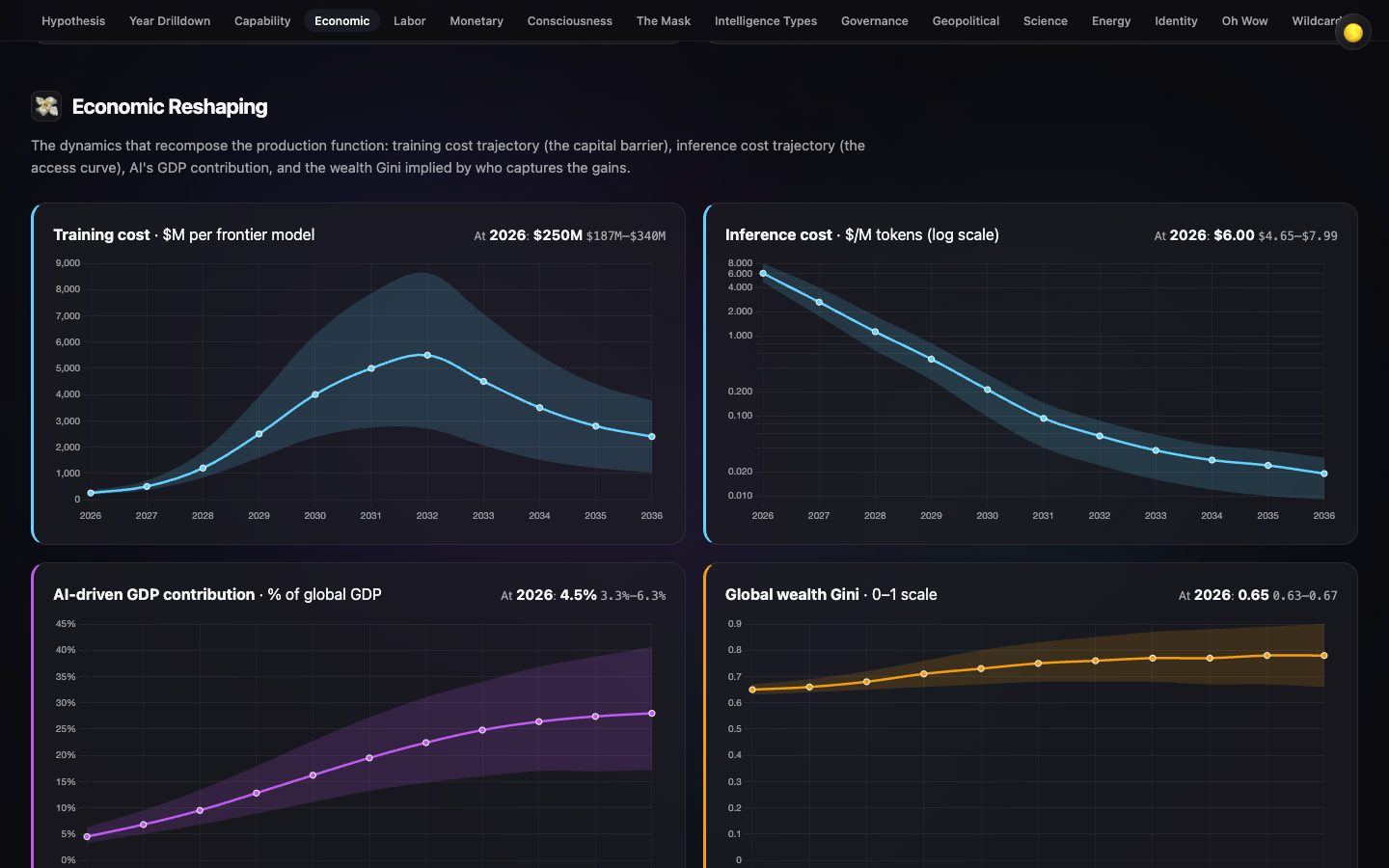Select the Governance tab
Viewport: 1389px width, 868px height.
(875, 20)
